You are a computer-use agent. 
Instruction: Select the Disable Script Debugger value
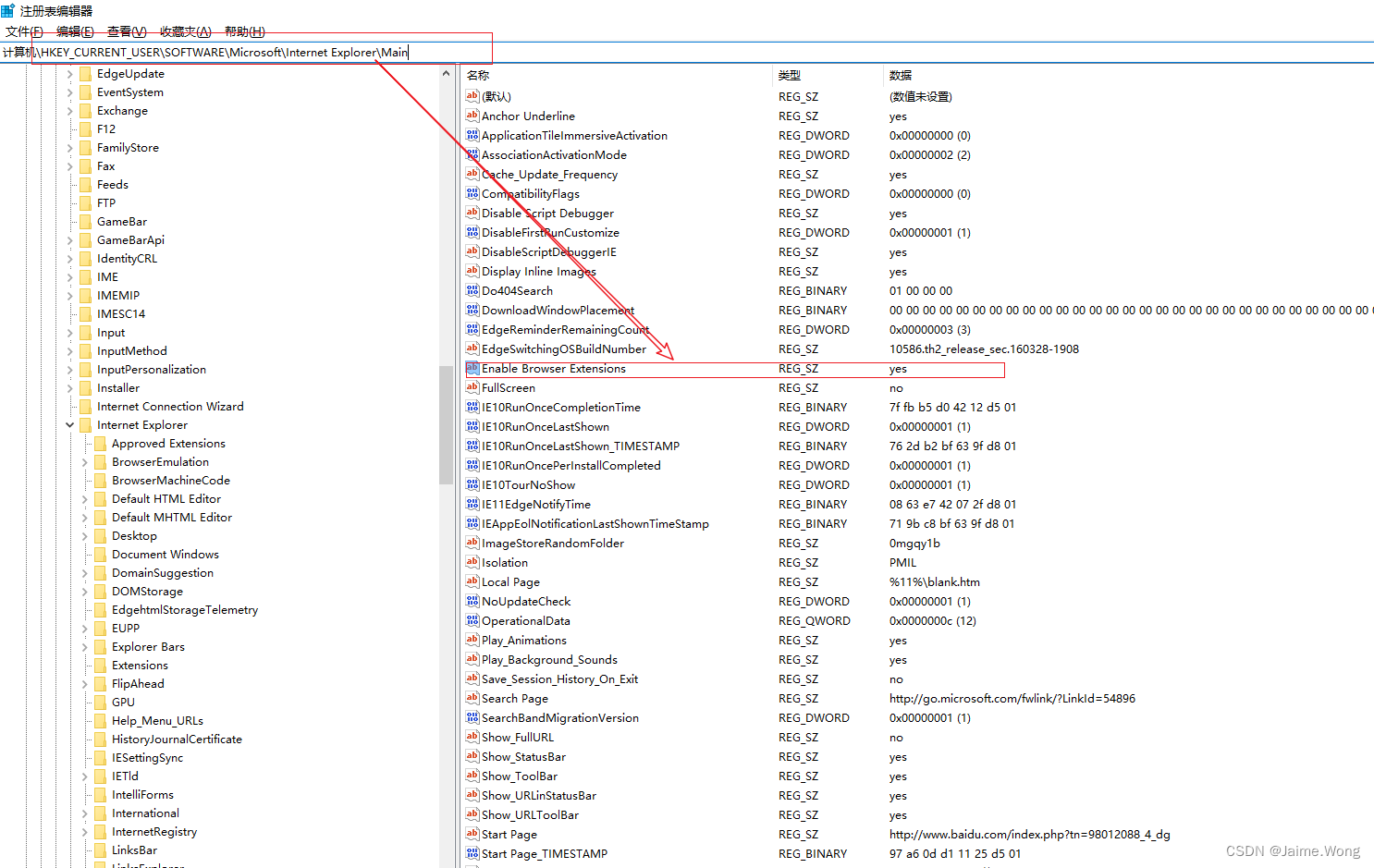tap(547, 214)
